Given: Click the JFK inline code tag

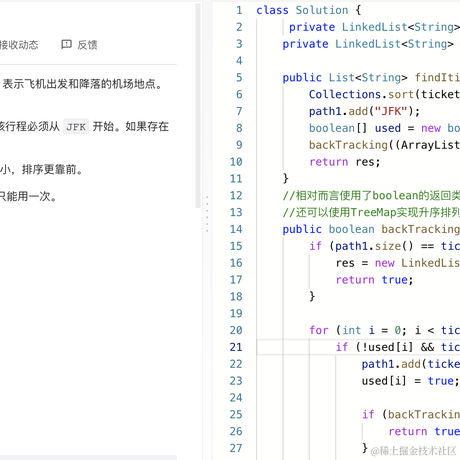Looking at the screenshot, I should click(76, 127).
